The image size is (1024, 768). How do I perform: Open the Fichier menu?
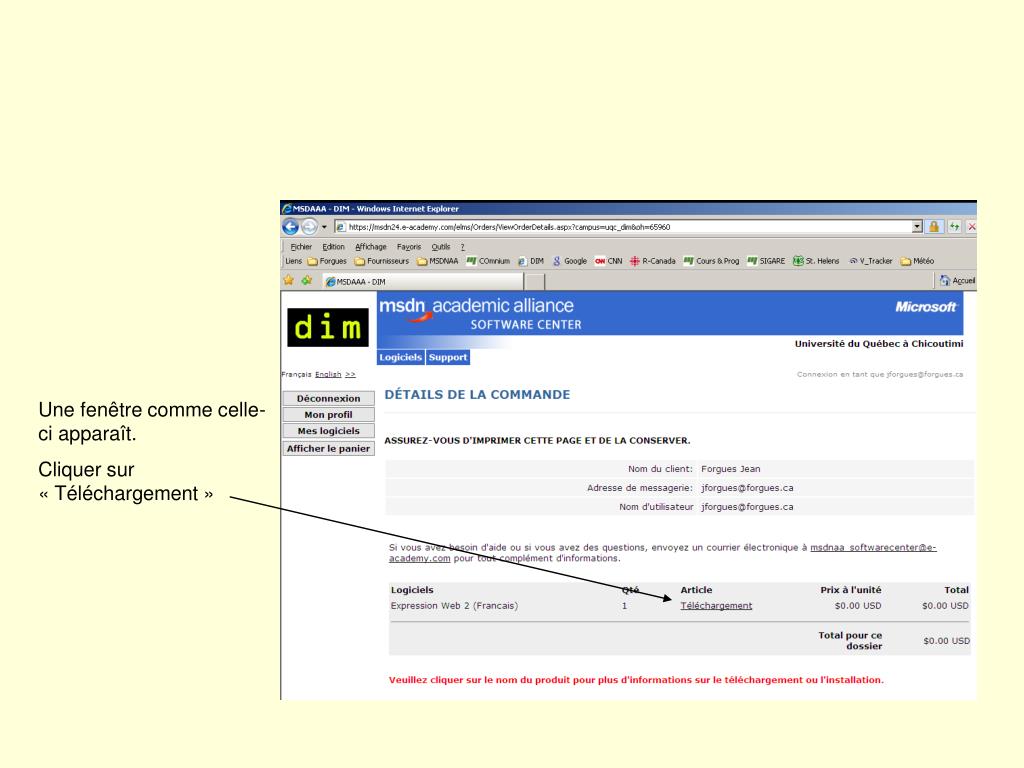click(x=301, y=247)
